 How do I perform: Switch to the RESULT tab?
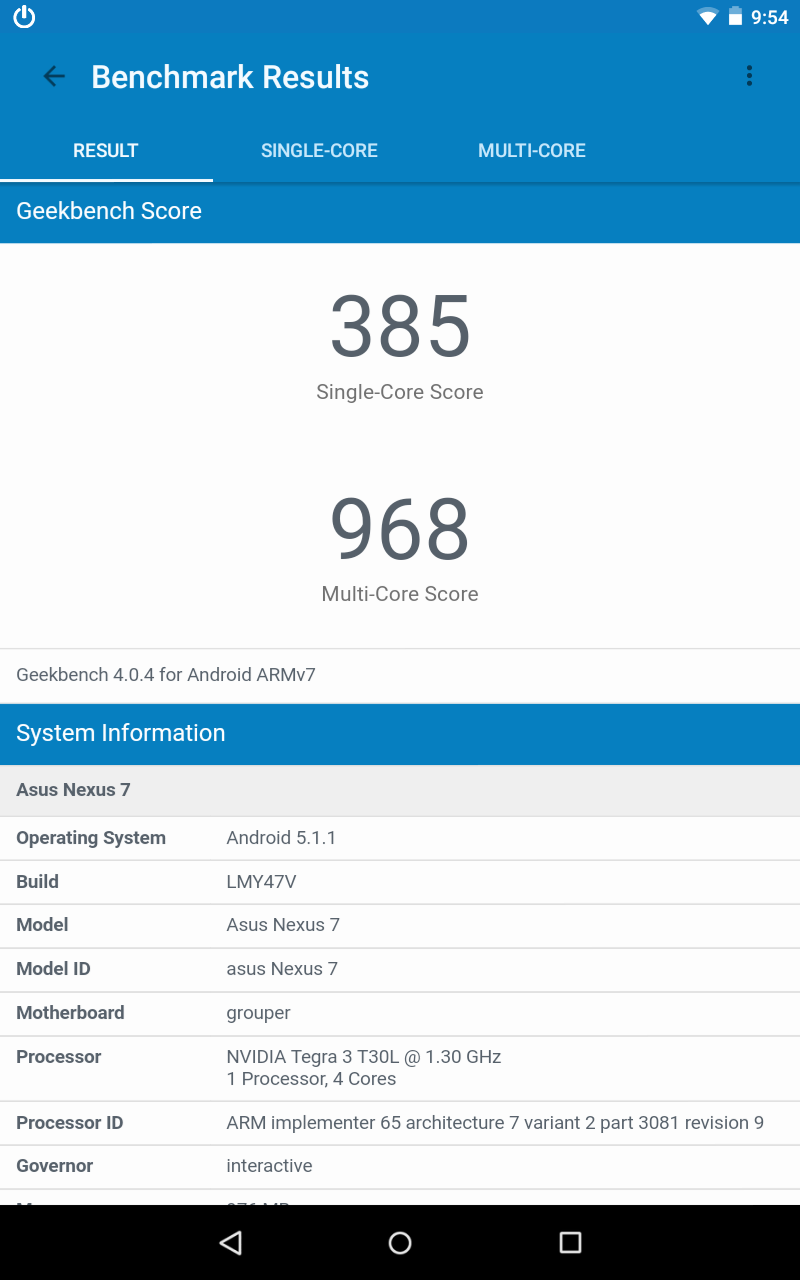106,151
